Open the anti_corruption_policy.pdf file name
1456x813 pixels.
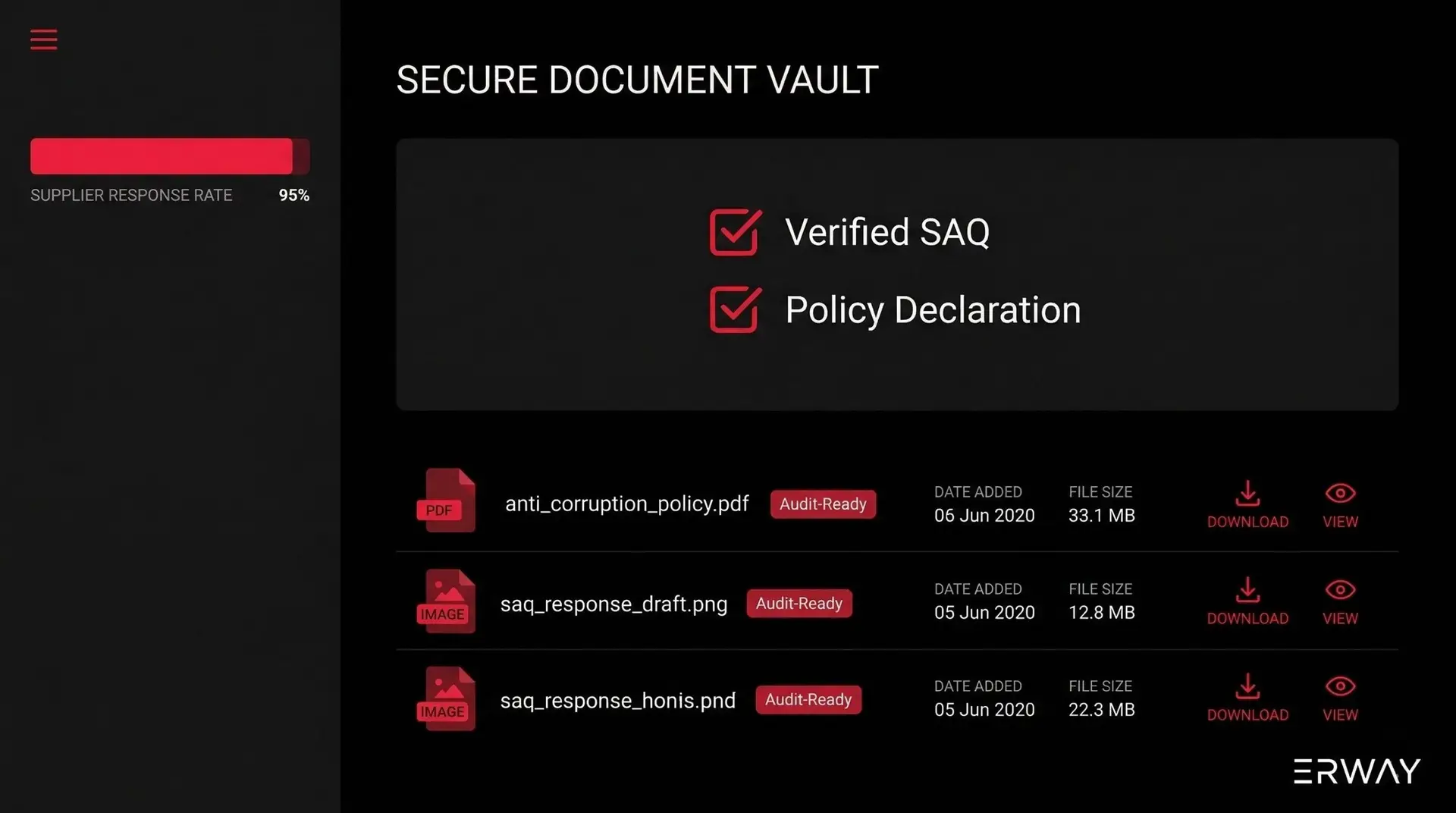tap(626, 504)
